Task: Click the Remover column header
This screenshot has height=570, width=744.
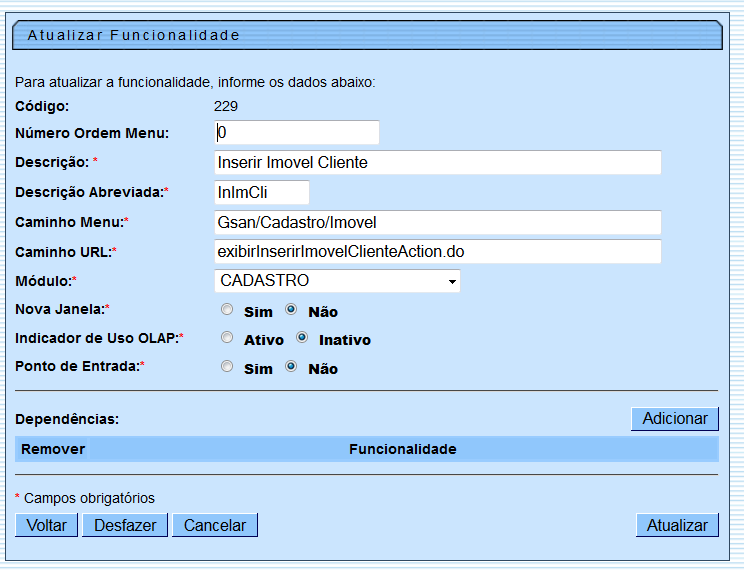Action: coord(53,449)
